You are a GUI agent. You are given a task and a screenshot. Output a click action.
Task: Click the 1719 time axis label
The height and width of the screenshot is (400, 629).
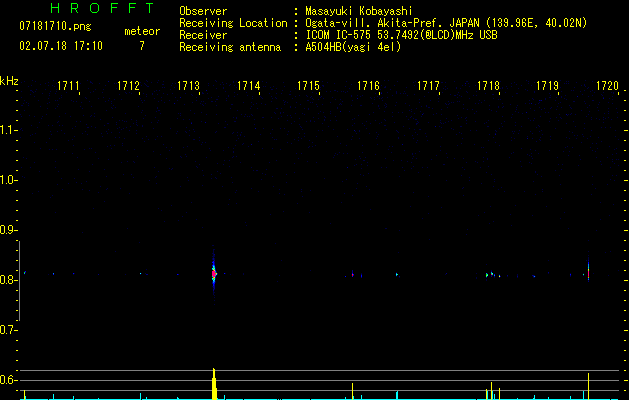(548, 85)
